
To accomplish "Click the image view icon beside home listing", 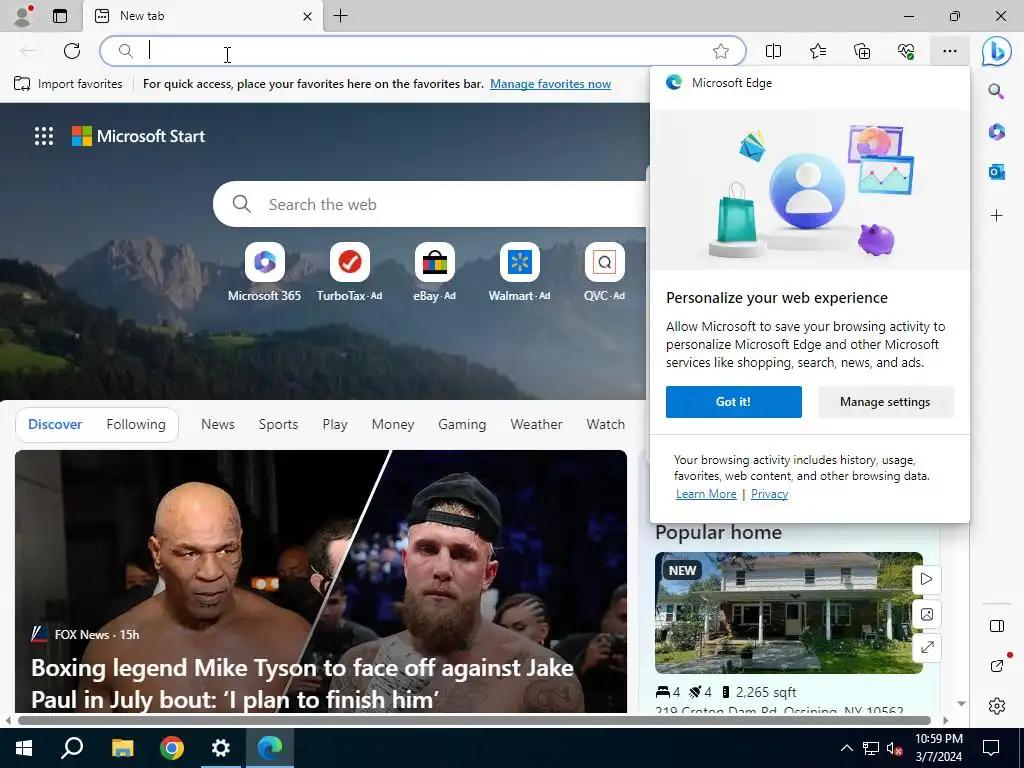I will pos(926,614).
